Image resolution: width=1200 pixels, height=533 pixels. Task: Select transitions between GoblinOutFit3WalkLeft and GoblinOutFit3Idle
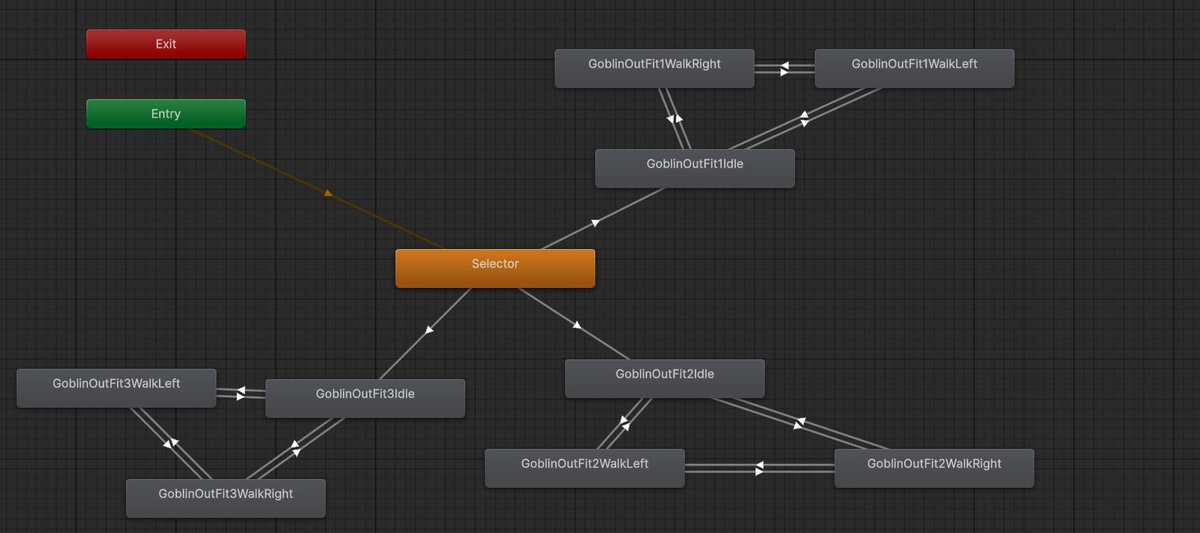[241, 393]
